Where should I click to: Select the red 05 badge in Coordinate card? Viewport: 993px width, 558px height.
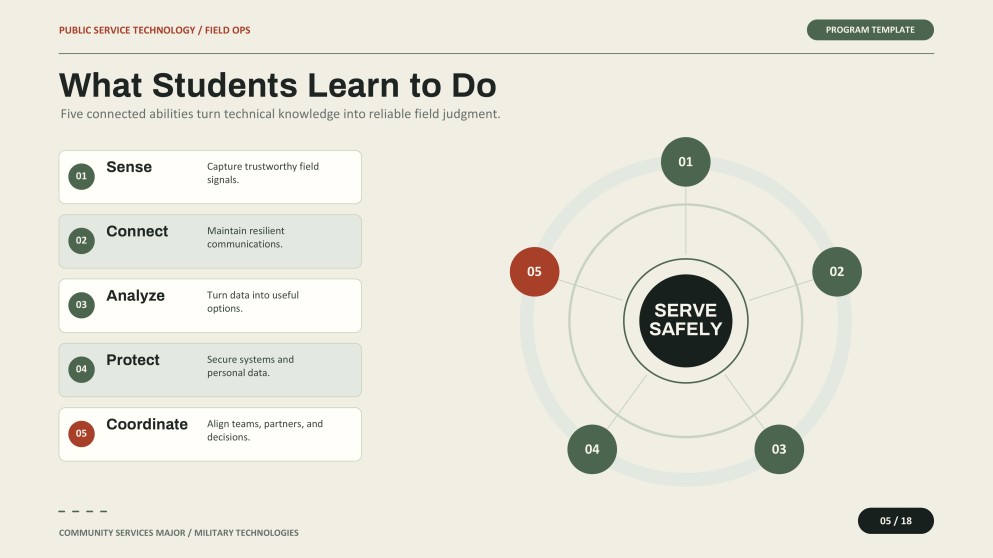(x=82, y=434)
